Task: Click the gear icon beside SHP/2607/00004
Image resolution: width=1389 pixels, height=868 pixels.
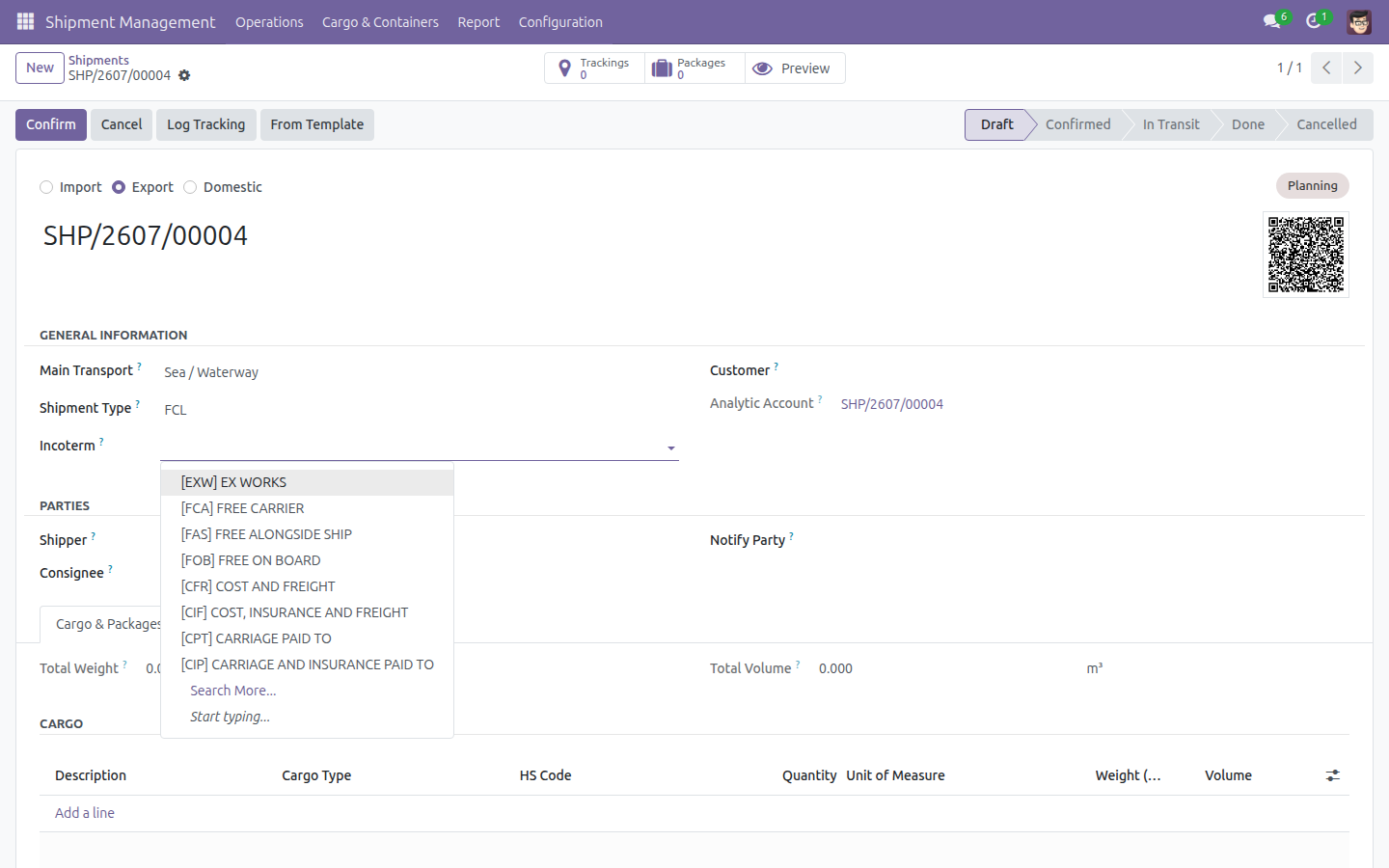Action: (184, 75)
